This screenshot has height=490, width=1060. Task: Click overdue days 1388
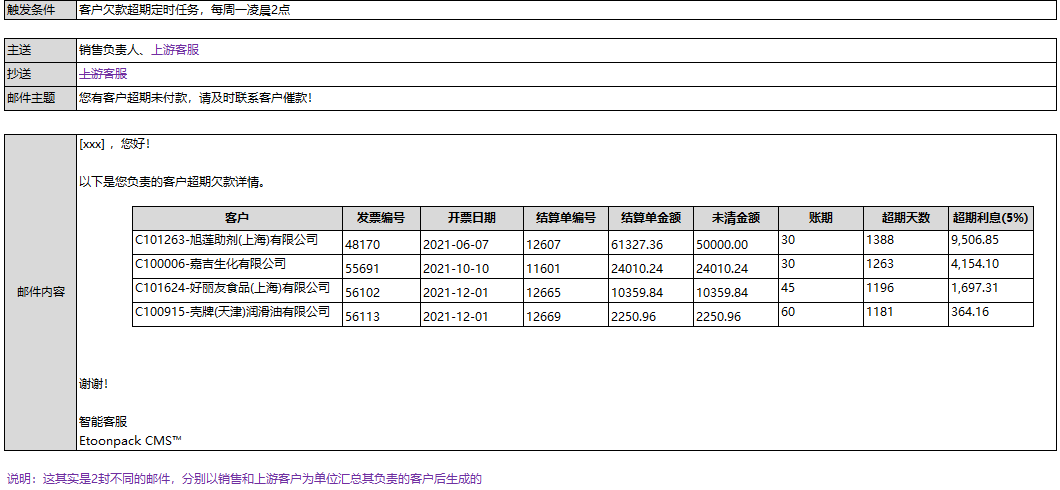880,239
